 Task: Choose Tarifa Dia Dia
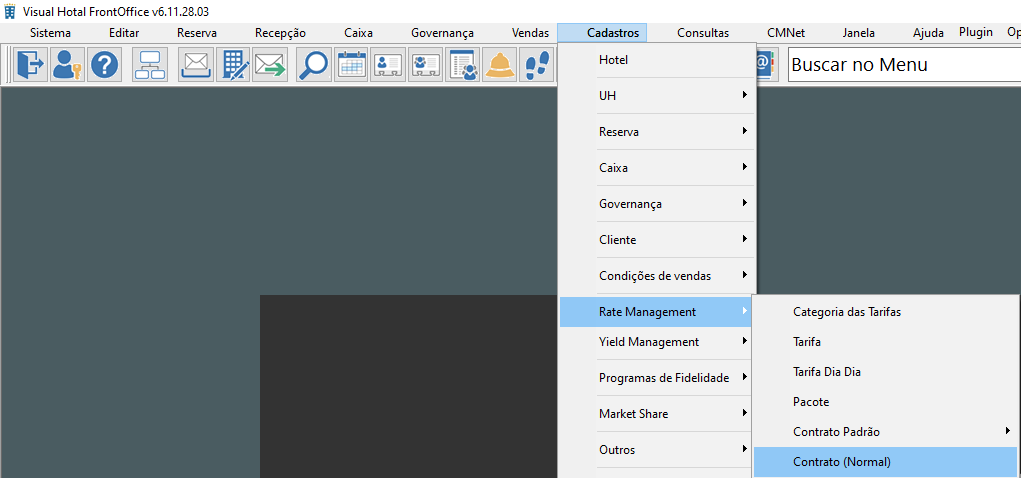click(885, 372)
